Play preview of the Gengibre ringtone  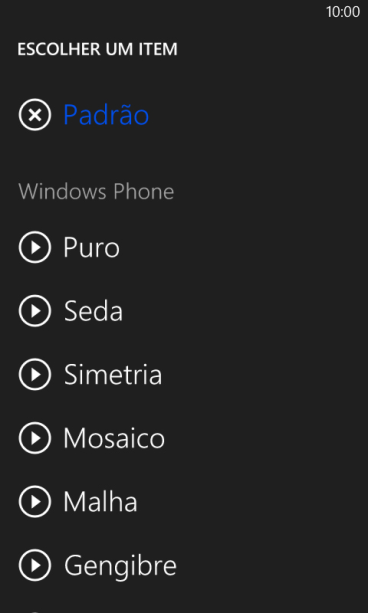point(35,565)
